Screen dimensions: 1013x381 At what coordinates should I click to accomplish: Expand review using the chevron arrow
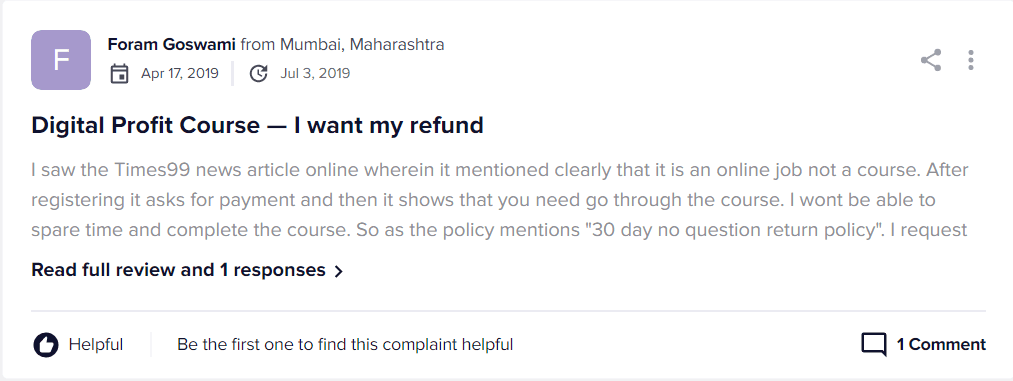pyautogui.click(x=339, y=271)
